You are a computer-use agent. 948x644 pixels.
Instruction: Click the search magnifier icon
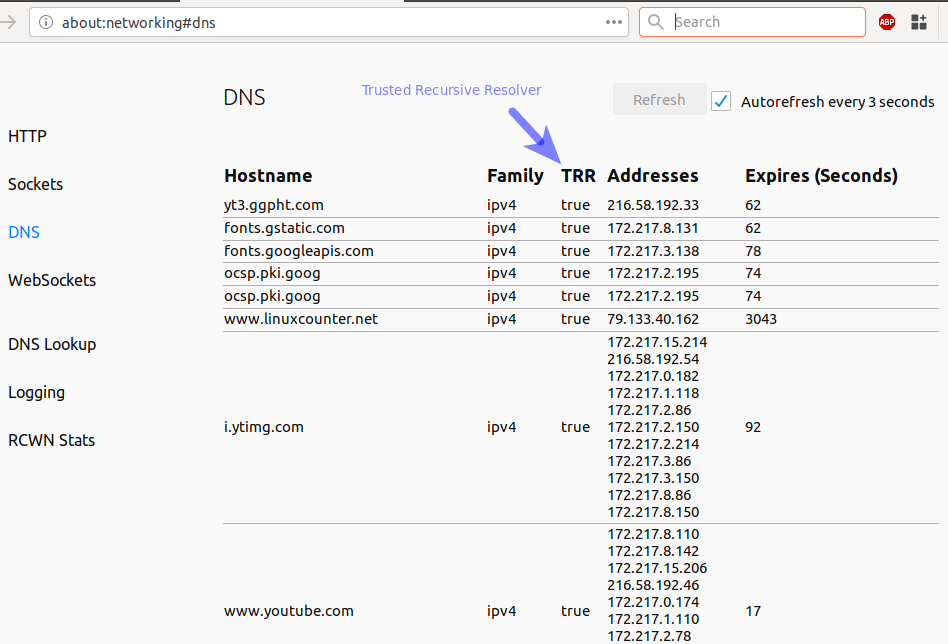[655, 22]
